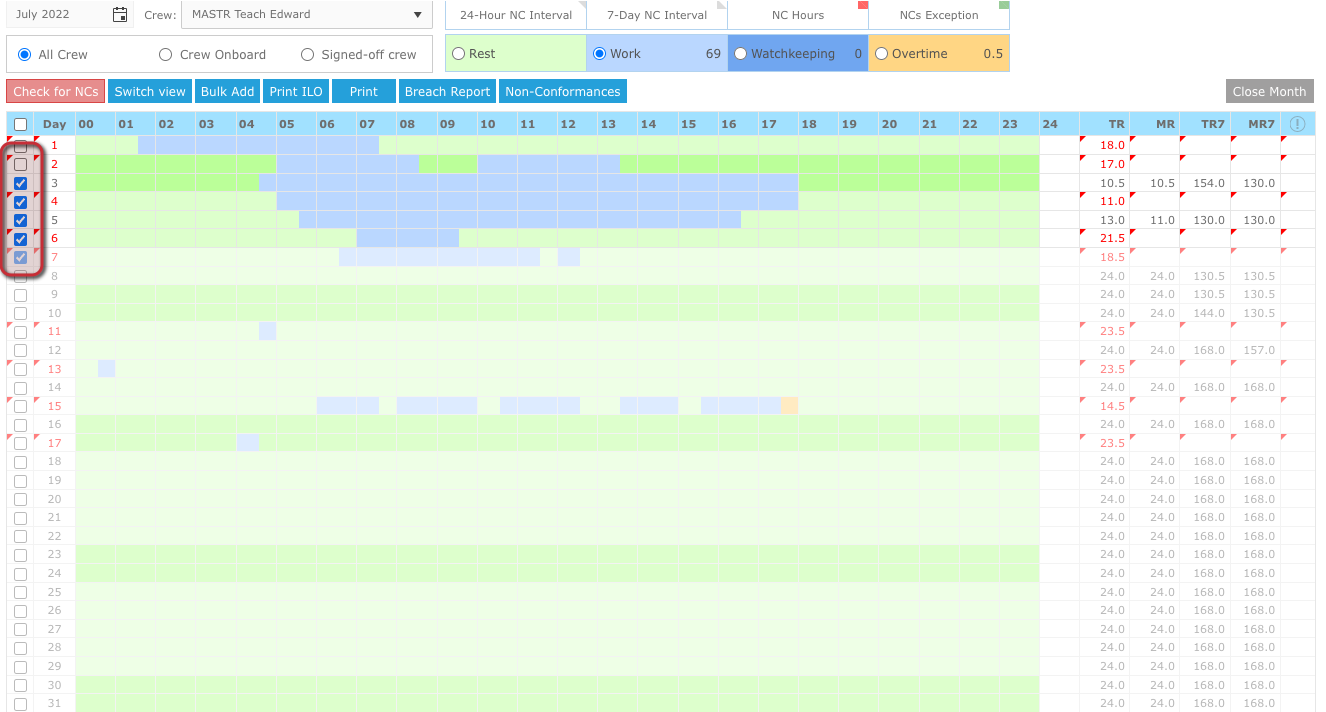Click the orange overtime block on day 15
1326x712 pixels.
(x=789, y=406)
